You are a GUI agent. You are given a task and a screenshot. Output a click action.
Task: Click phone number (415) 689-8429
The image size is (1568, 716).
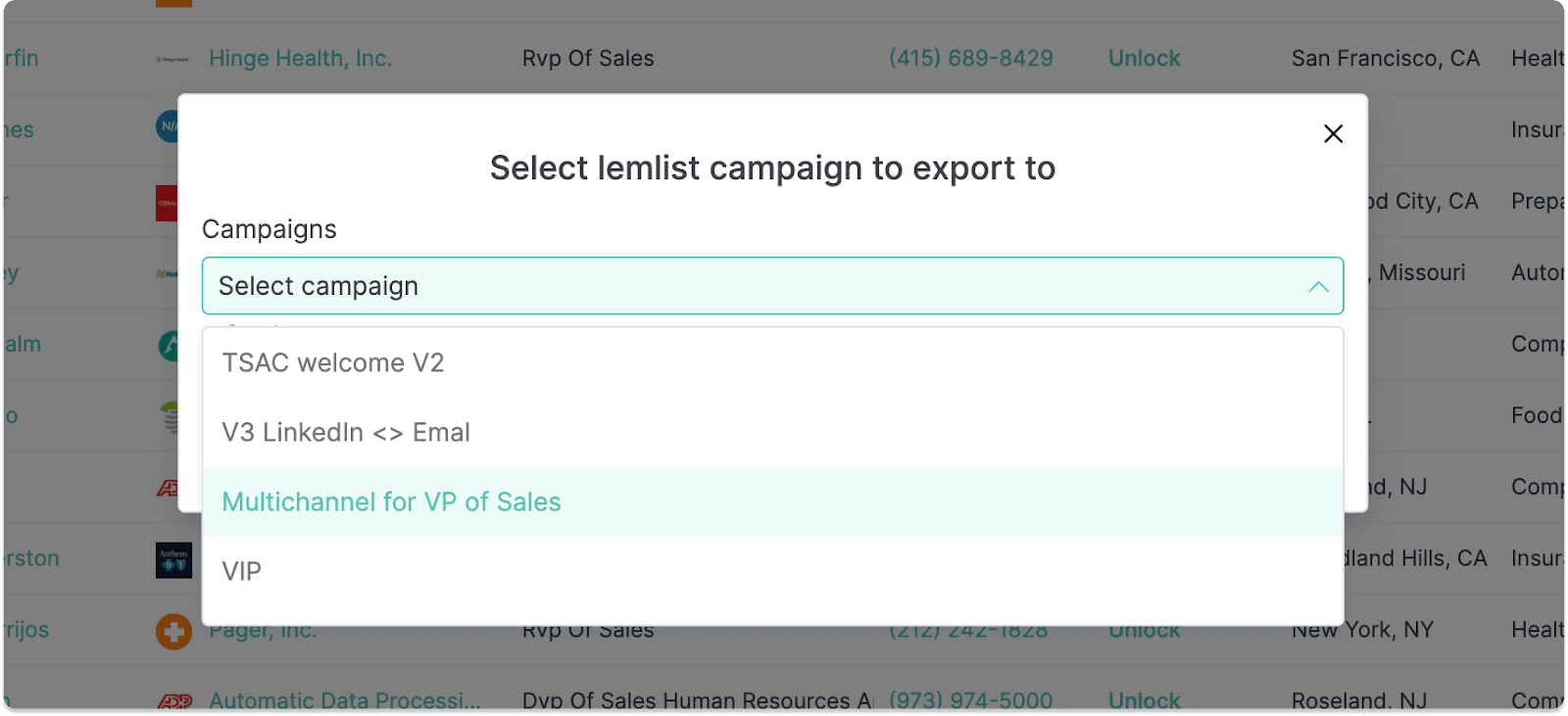click(970, 59)
